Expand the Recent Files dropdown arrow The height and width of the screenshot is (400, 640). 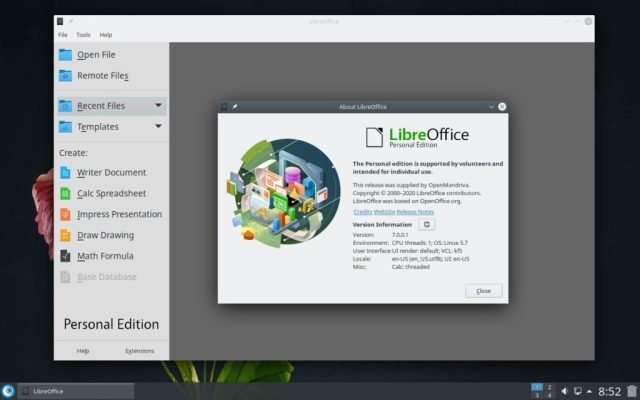point(158,105)
